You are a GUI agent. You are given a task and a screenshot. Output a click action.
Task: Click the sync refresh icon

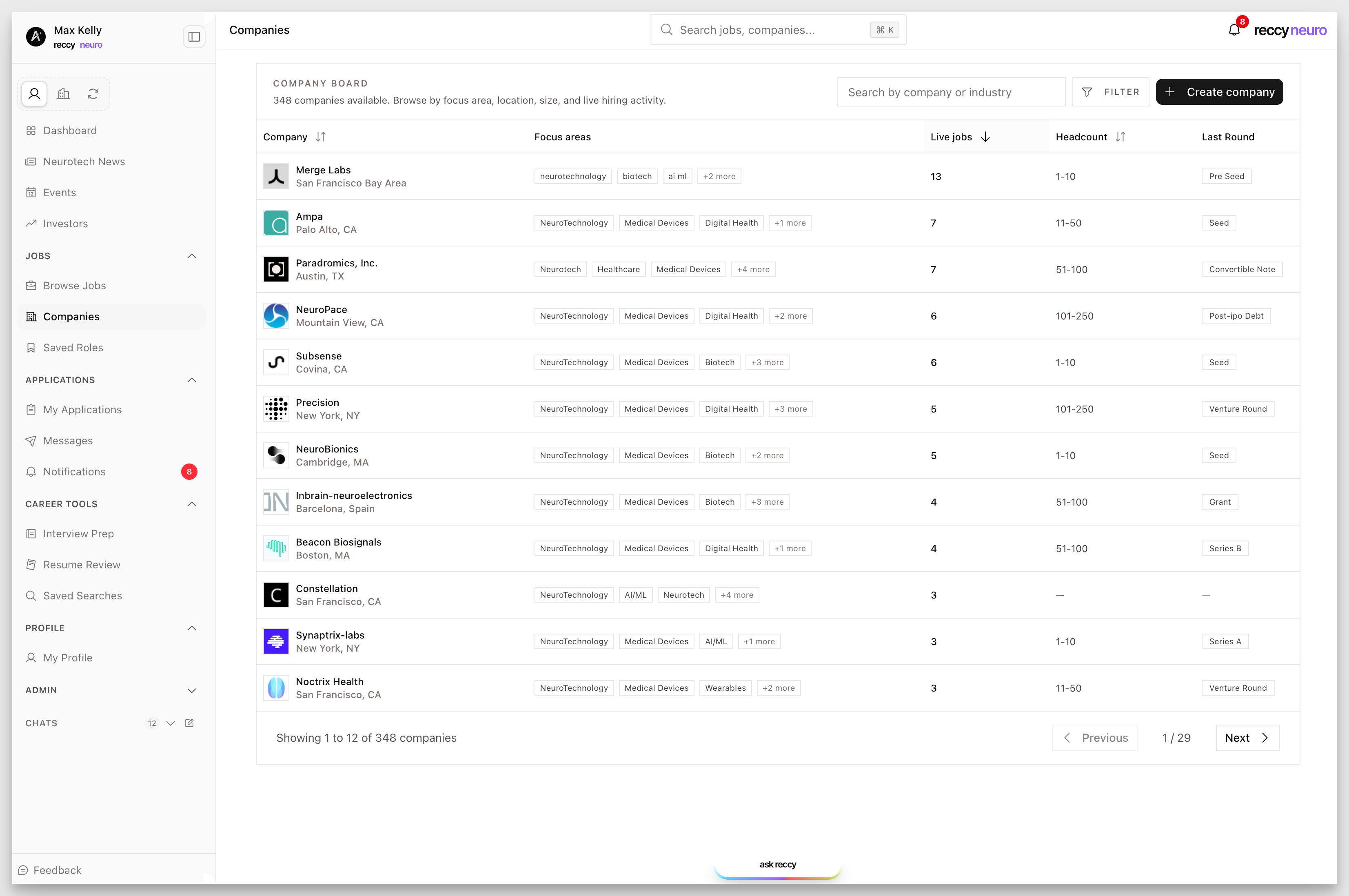93,93
